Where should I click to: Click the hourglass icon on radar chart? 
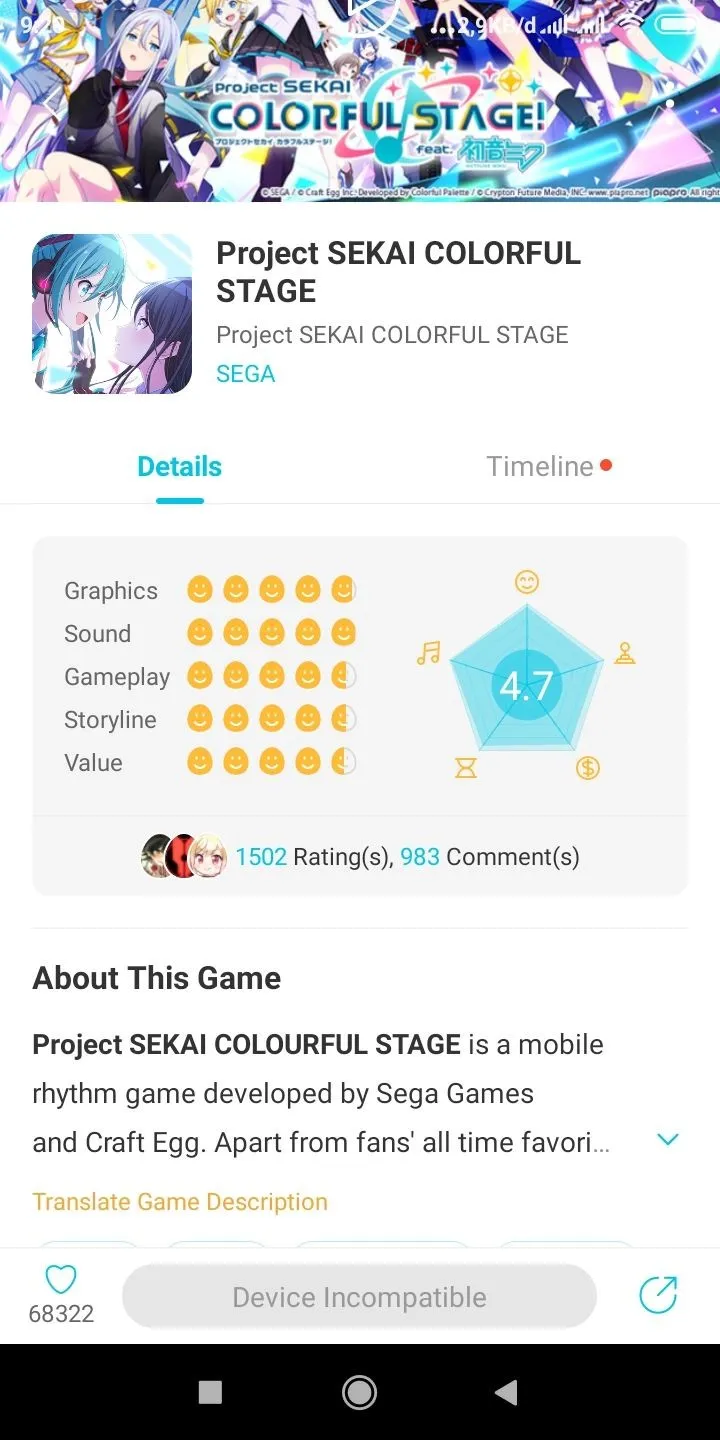(466, 768)
